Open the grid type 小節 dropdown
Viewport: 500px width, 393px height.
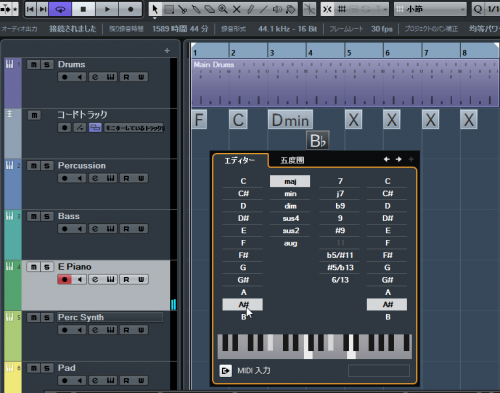pyautogui.click(x=430, y=9)
